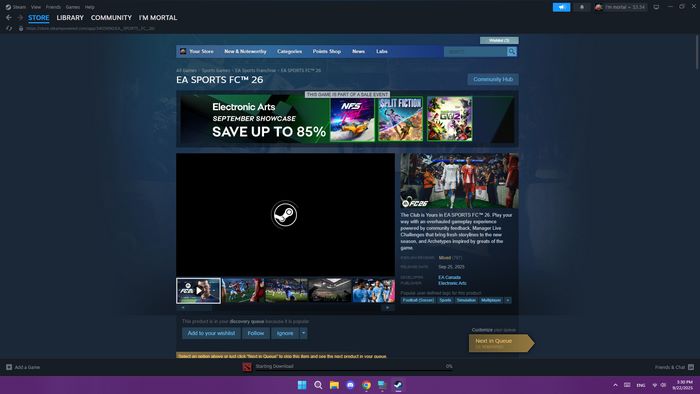Click the Simulation tag
700x394 pixels.
point(466,300)
